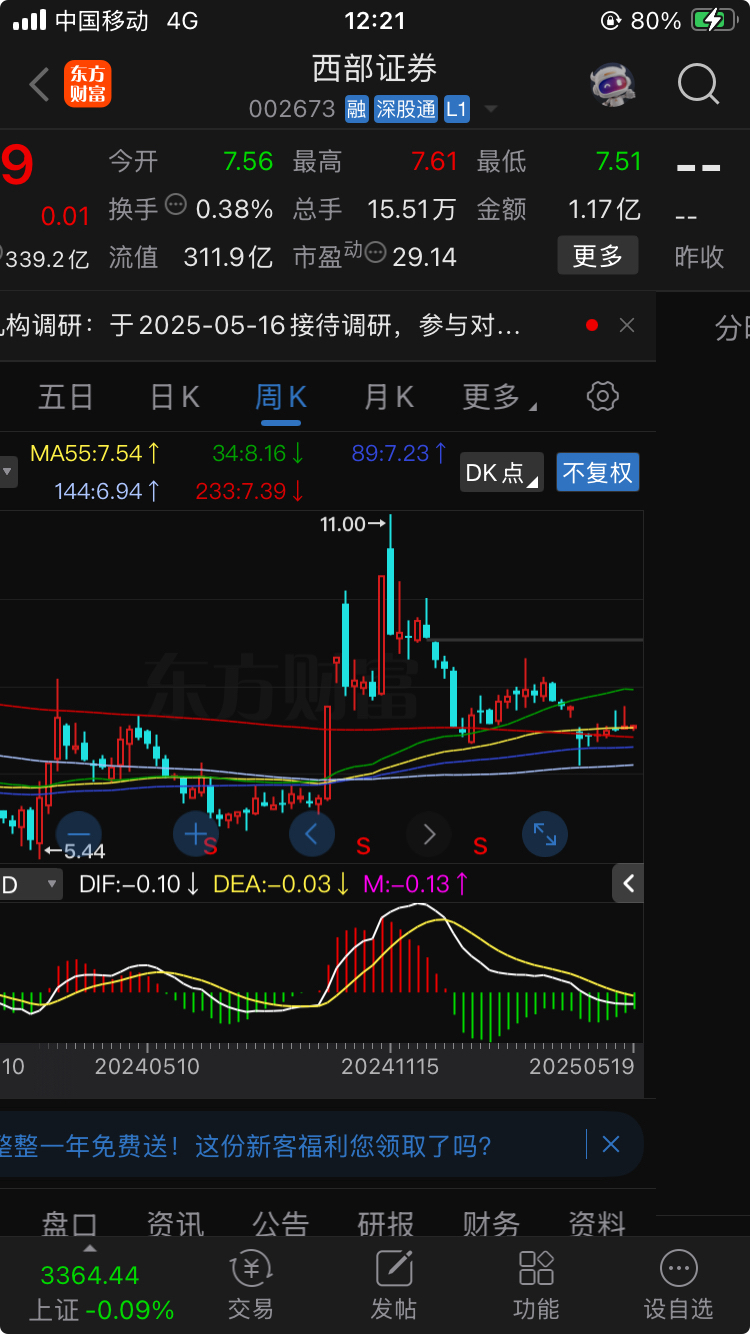Move chart left with the arrow button
Image resolution: width=750 pixels, height=1334 pixels.
click(x=312, y=833)
